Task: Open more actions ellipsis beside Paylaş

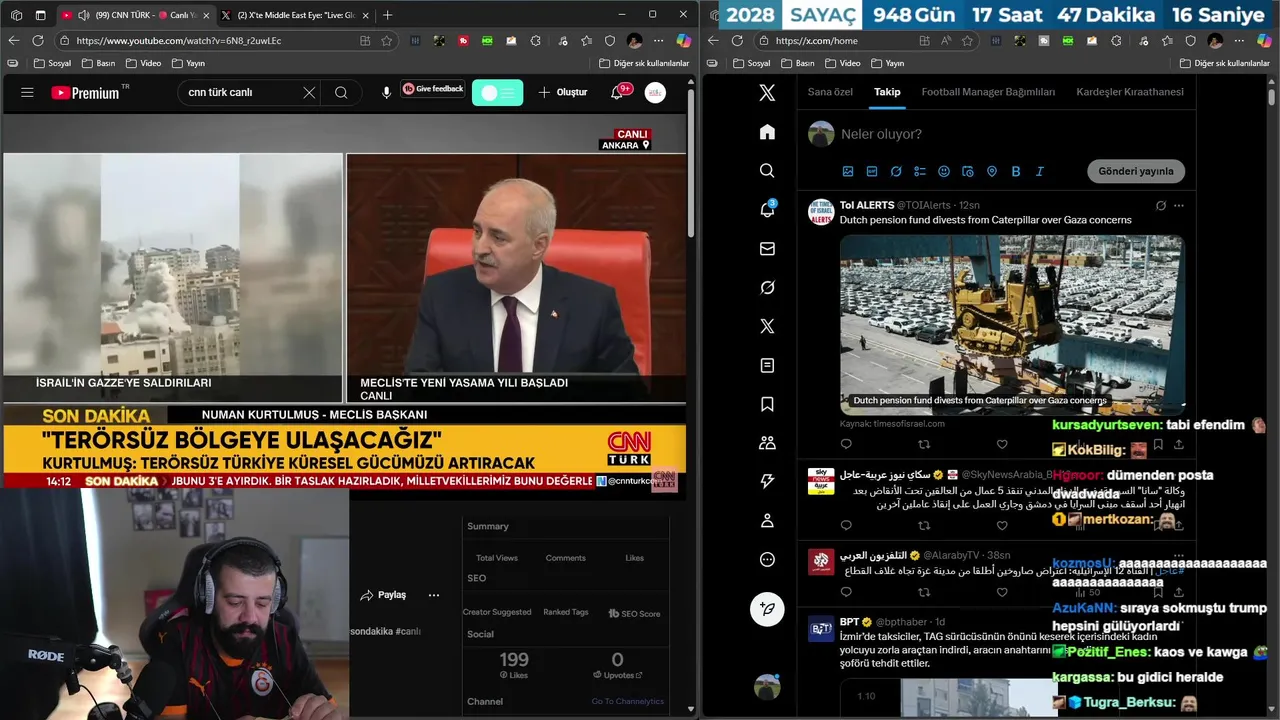Action: pyautogui.click(x=434, y=595)
